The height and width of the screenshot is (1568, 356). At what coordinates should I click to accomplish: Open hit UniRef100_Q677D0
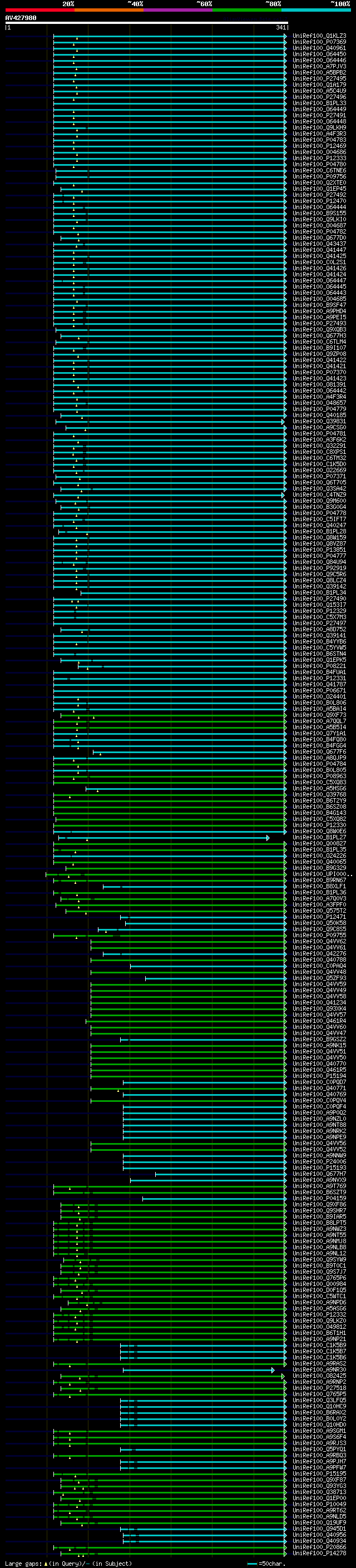point(319,238)
